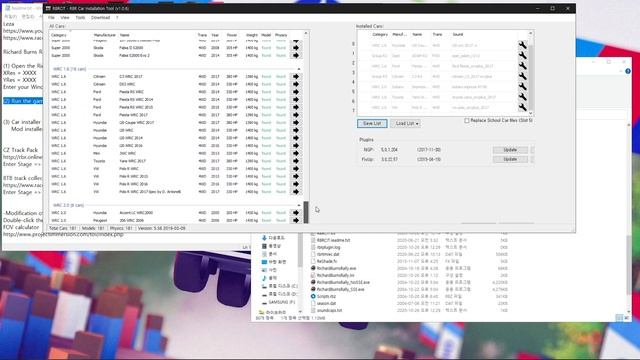Click the arrow for VW Polo R WRC 2016
The image size is (640, 360).
coord(296,184)
